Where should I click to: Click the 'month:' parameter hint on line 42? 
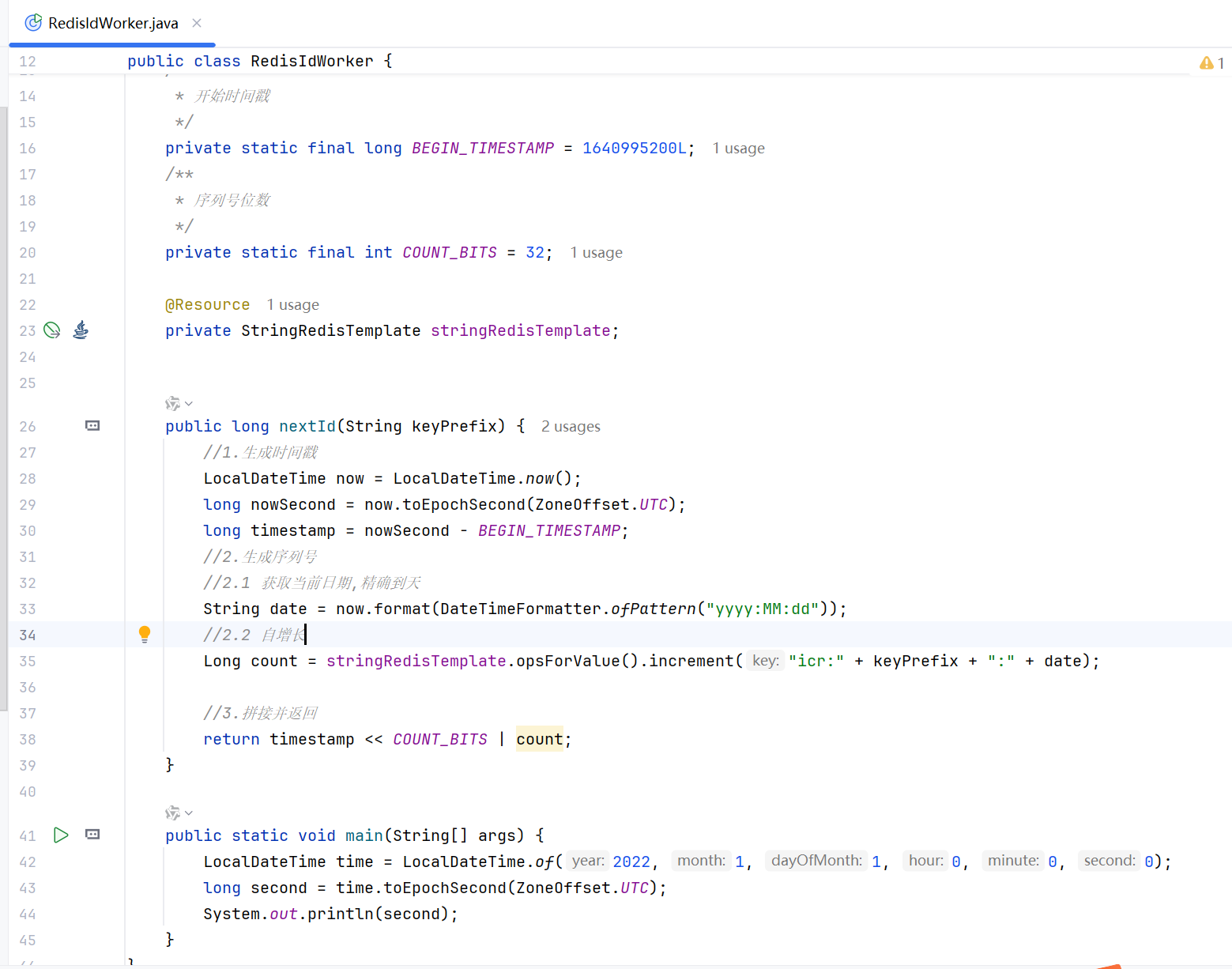pyautogui.click(x=702, y=861)
